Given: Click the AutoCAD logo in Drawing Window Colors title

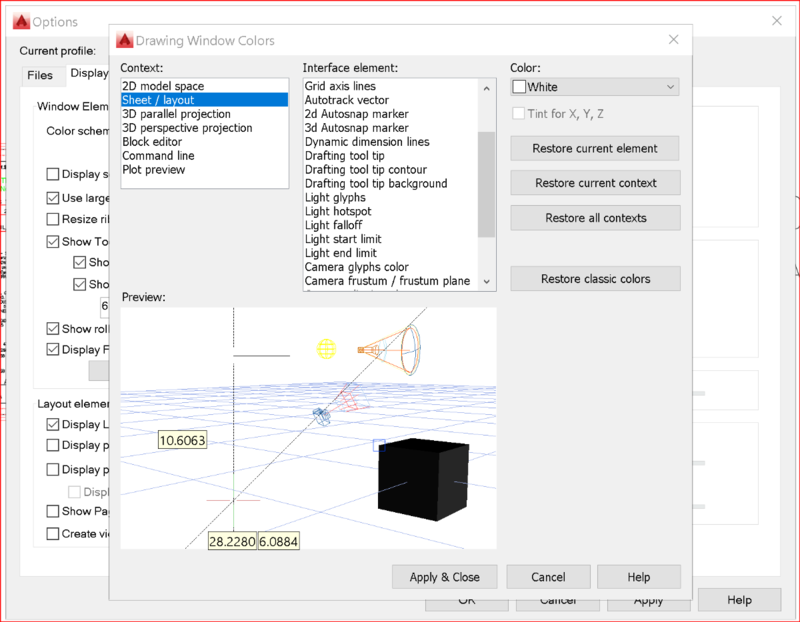Looking at the screenshot, I should [125, 41].
